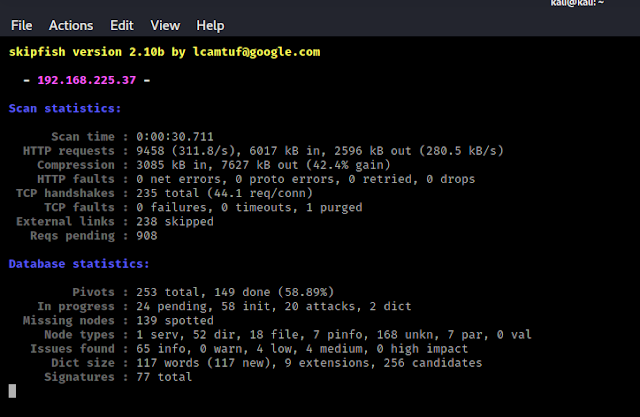
Task: Click TCP handshakes value 235 total
Action: 167,193
